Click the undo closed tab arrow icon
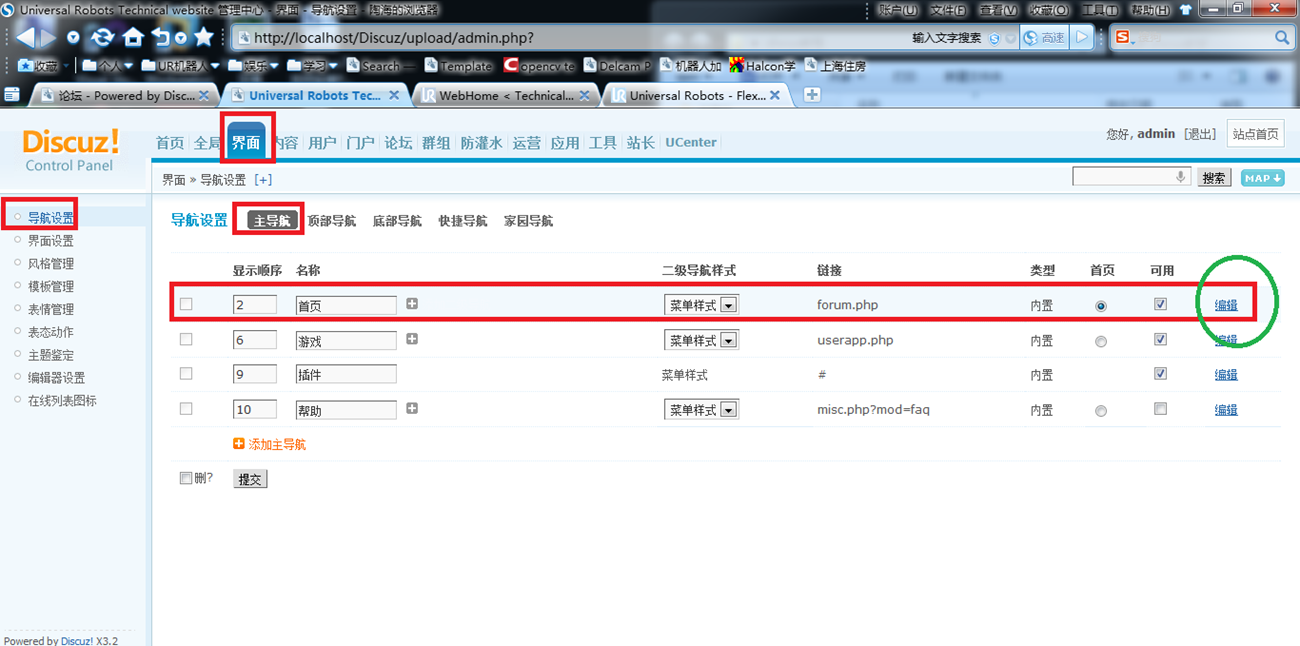This screenshot has width=1300, height=646. (162, 38)
